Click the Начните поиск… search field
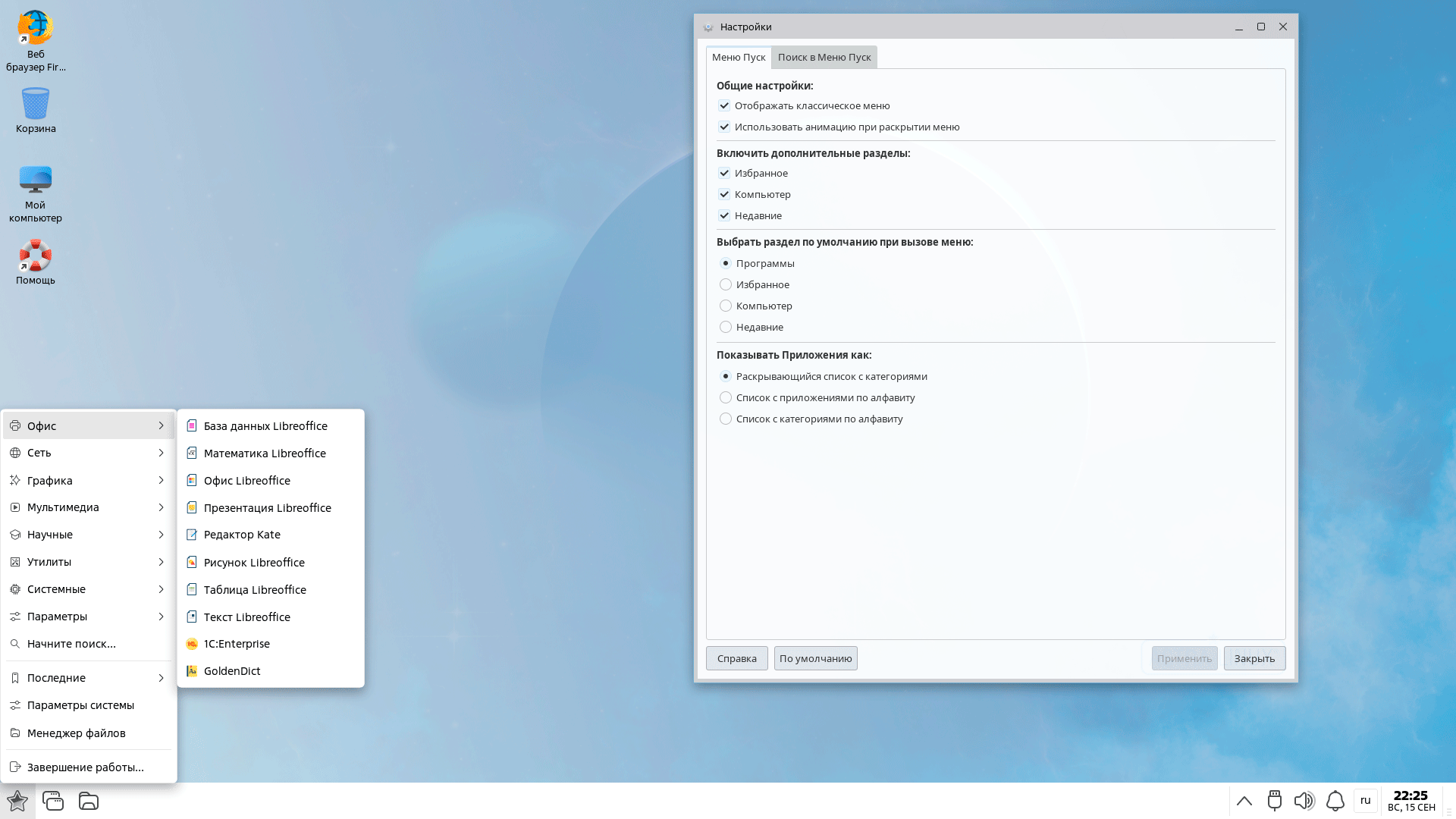 (71, 644)
